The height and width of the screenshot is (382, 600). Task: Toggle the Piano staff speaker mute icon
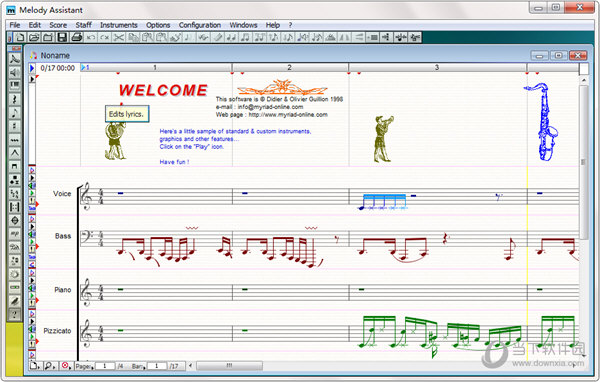click(32, 288)
